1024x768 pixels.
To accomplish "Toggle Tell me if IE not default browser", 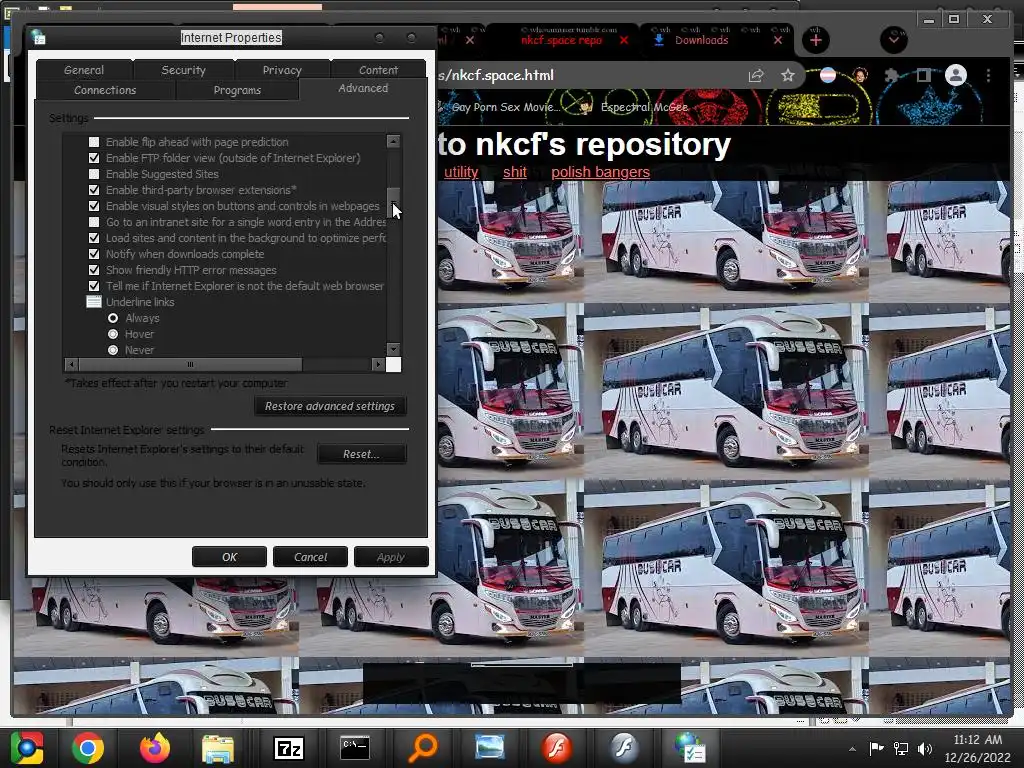I will point(94,286).
